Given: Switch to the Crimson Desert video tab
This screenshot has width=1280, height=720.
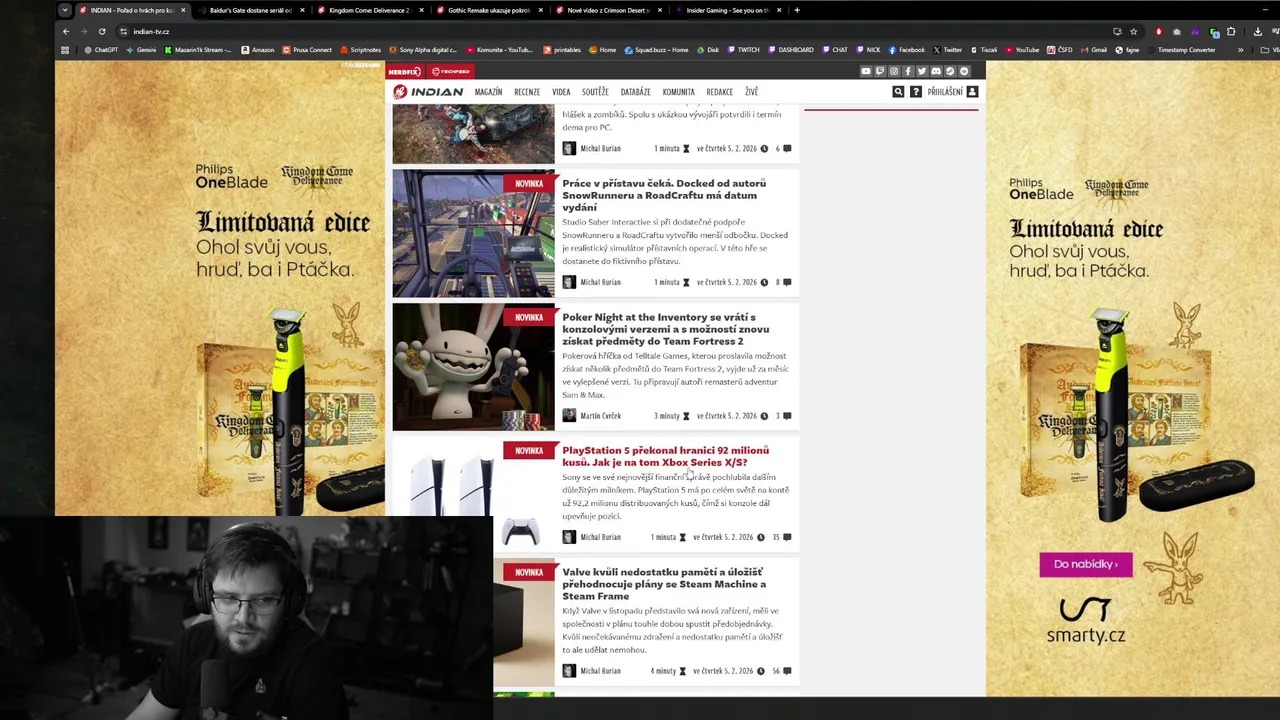Looking at the screenshot, I should point(607,10).
